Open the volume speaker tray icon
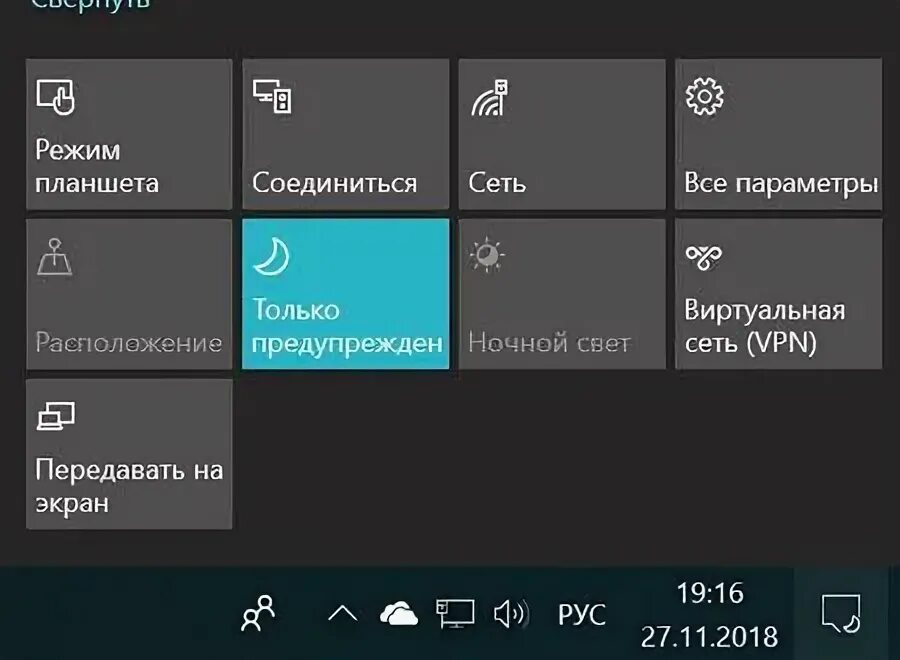Viewport: 900px width, 660px height. point(510,614)
